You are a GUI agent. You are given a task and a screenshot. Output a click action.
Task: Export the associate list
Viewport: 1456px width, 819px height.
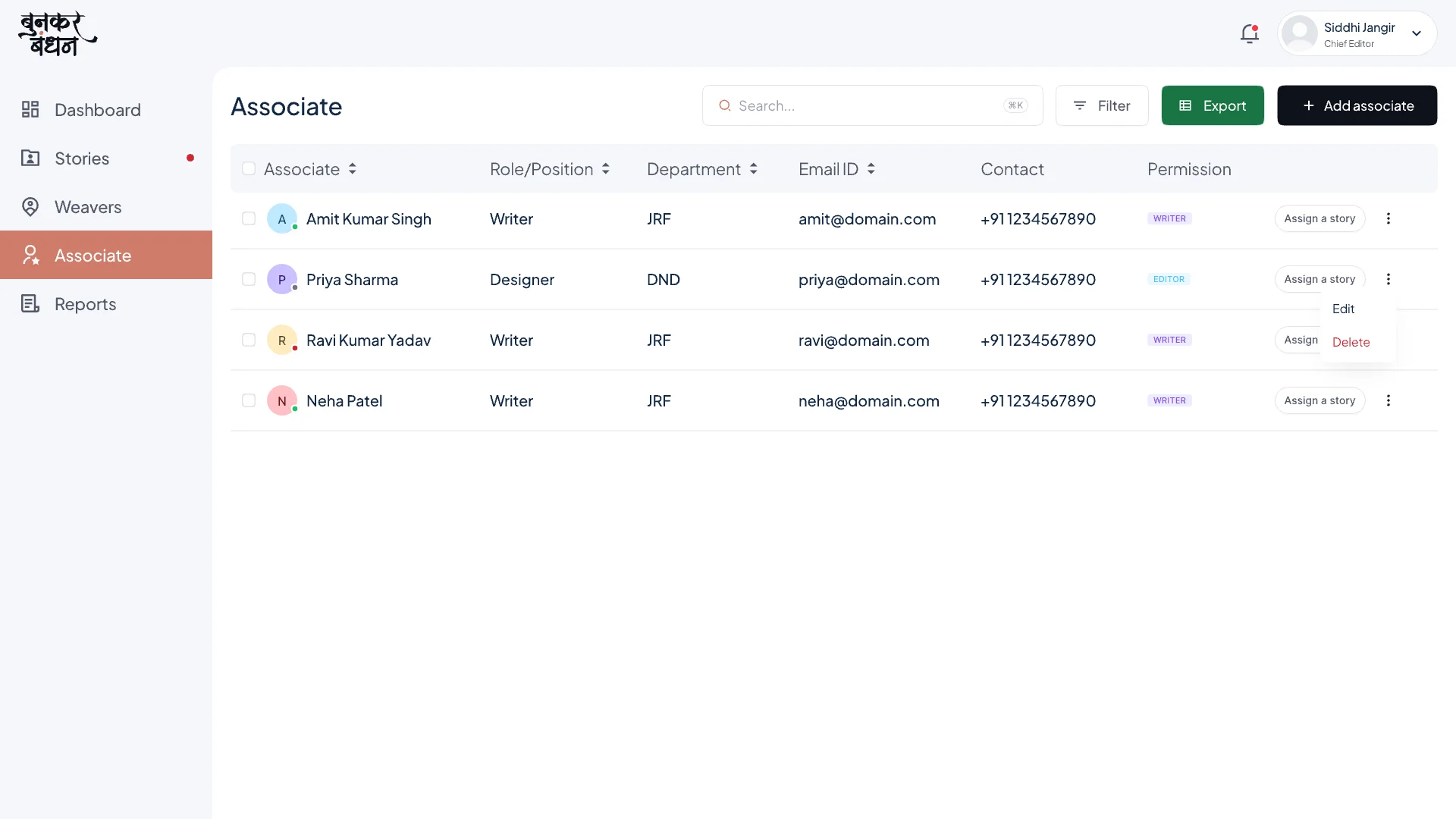click(1213, 105)
